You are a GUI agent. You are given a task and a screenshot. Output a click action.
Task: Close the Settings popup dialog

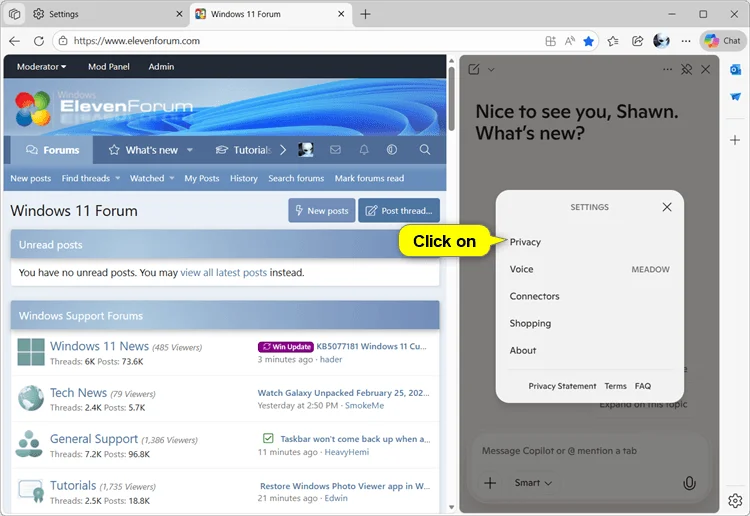coord(667,207)
